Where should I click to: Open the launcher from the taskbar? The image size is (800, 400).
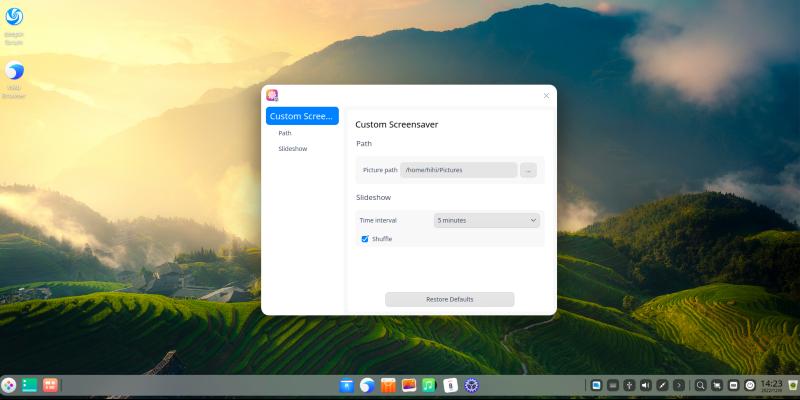tap(9, 385)
